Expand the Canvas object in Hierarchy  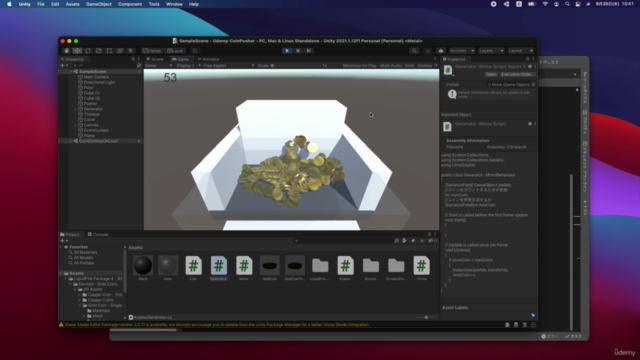tap(75, 125)
